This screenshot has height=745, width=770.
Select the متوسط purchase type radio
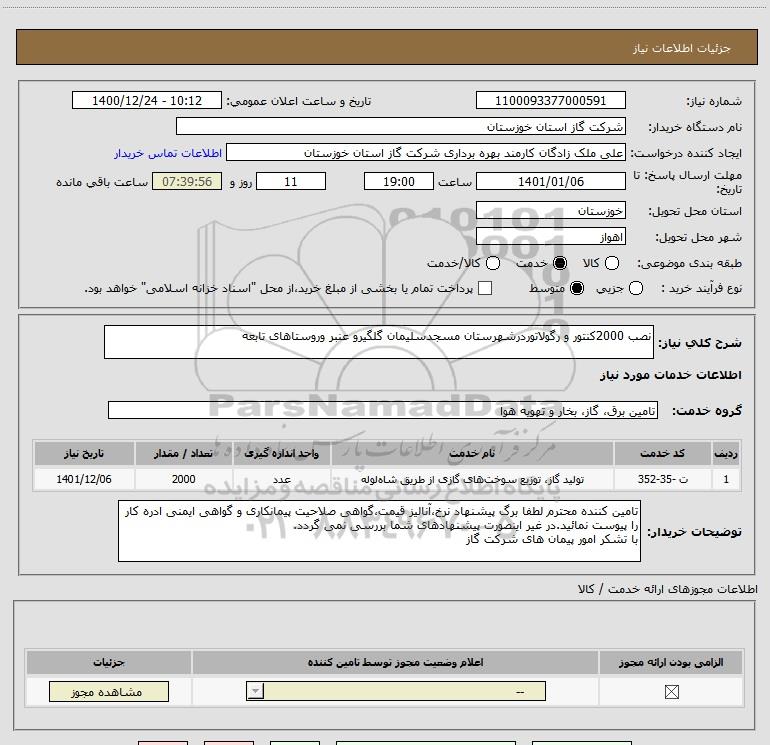click(577, 288)
